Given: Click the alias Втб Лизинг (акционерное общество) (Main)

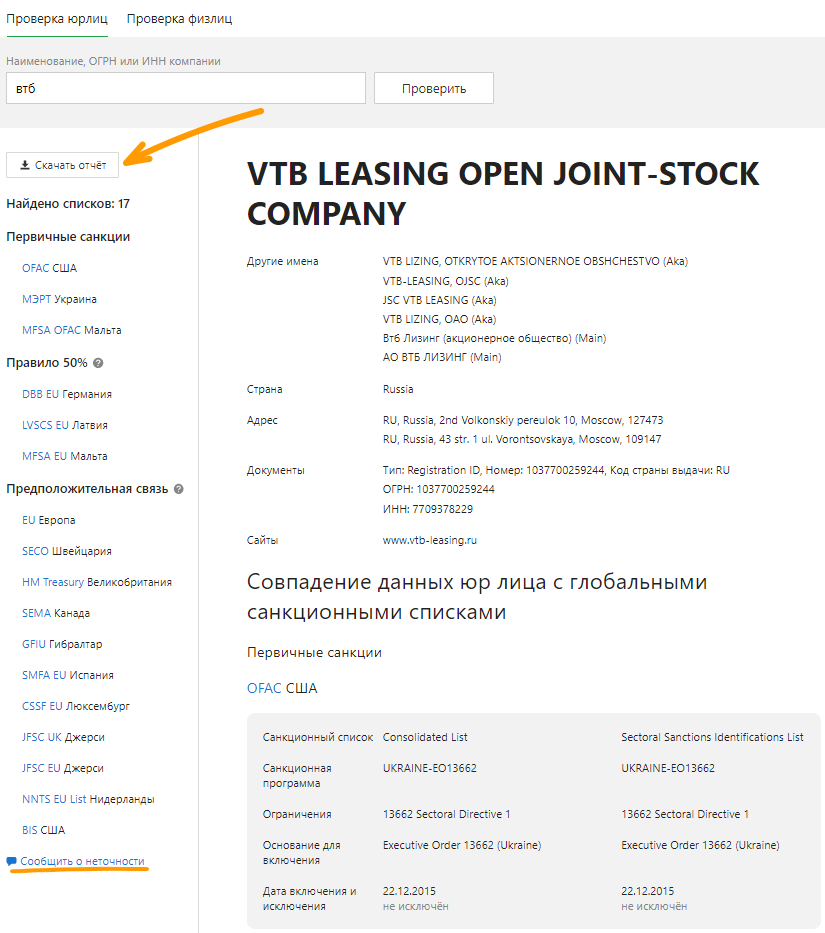Looking at the screenshot, I should click(x=495, y=338).
